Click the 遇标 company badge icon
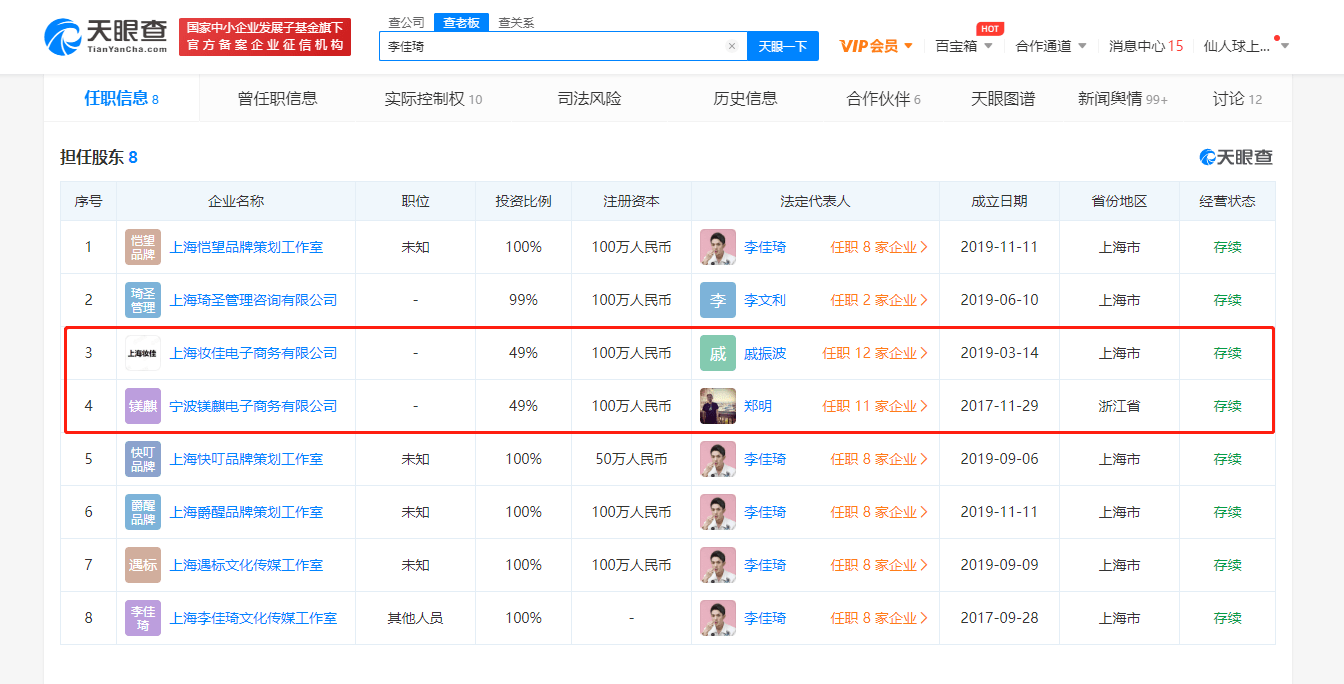Viewport: 1344px width, 684px height. click(x=143, y=565)
